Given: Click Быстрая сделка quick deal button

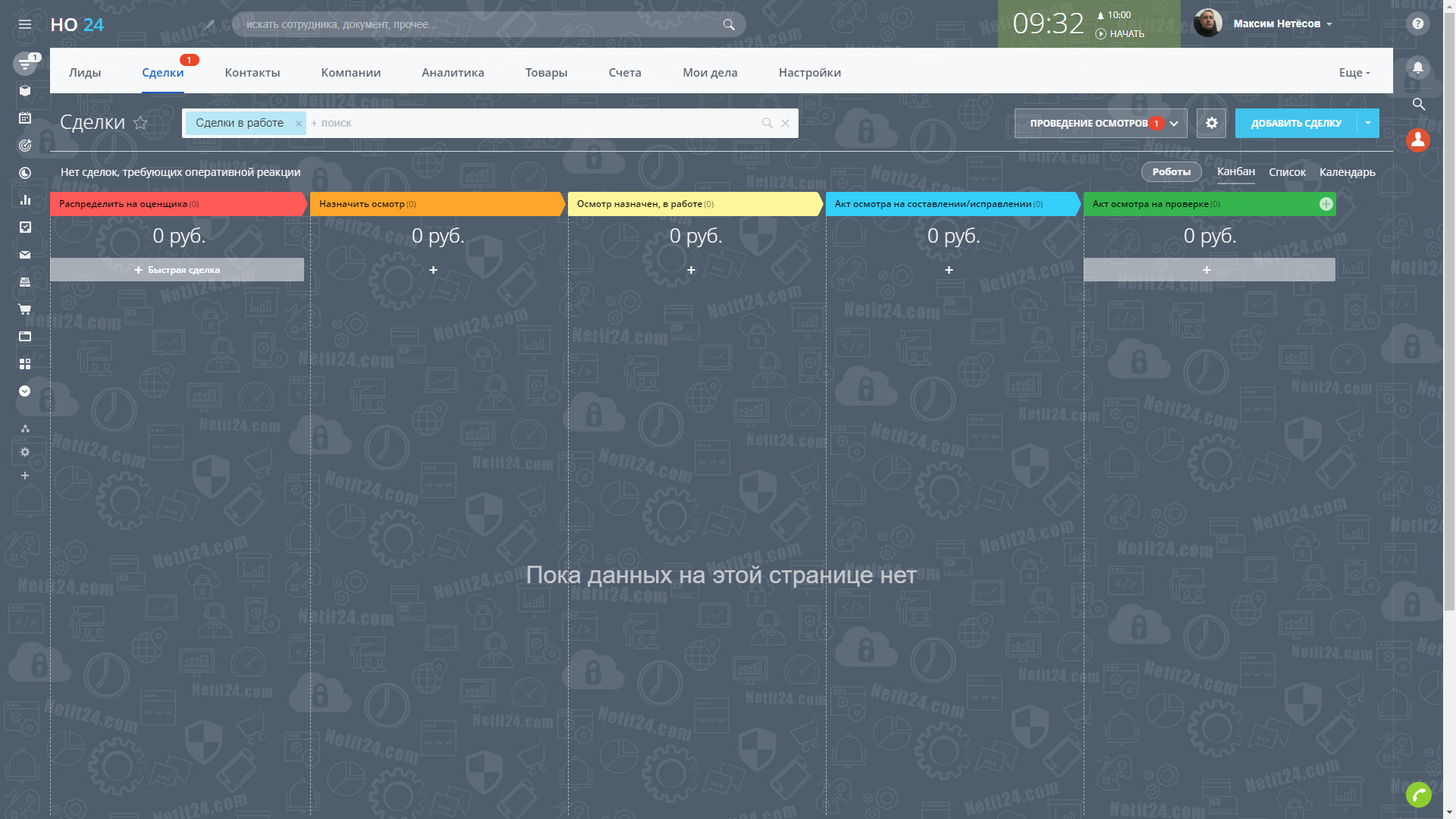Looking at the screenshot, I should coord(177,270).
